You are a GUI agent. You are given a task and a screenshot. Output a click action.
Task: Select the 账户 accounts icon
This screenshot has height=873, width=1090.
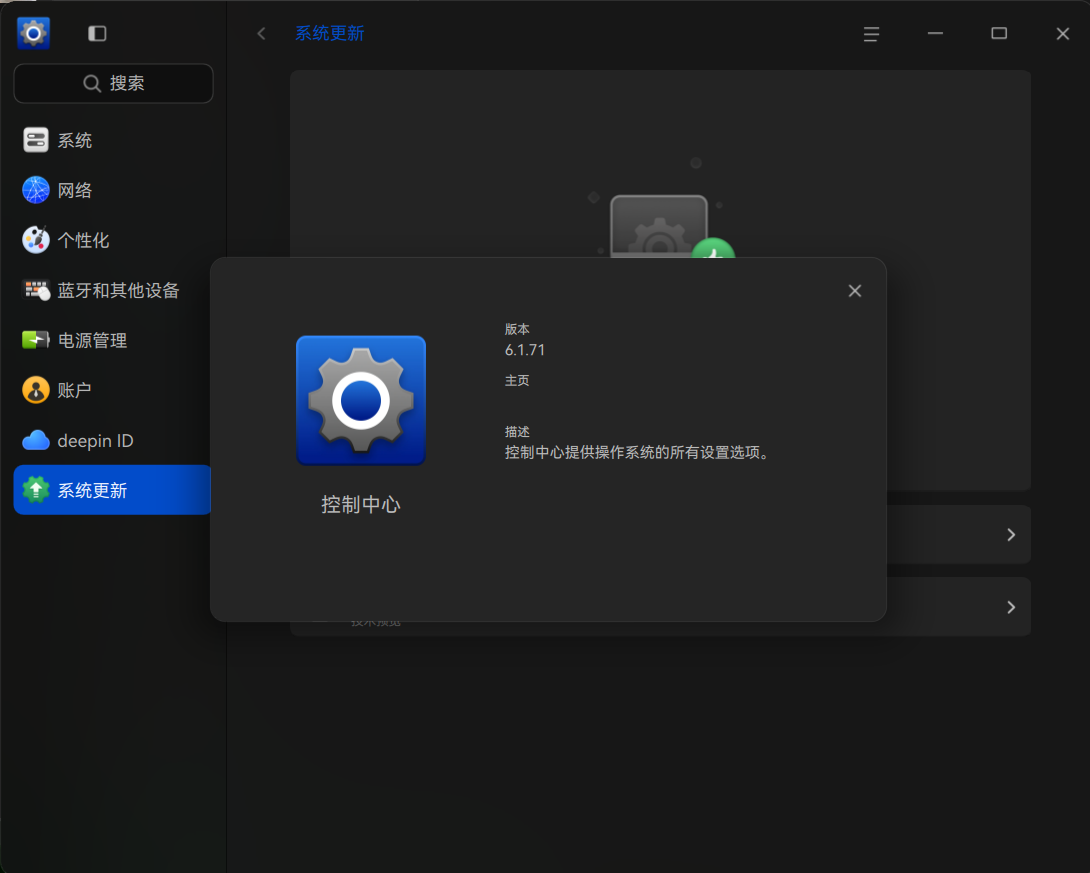click(x=35, y=390)
